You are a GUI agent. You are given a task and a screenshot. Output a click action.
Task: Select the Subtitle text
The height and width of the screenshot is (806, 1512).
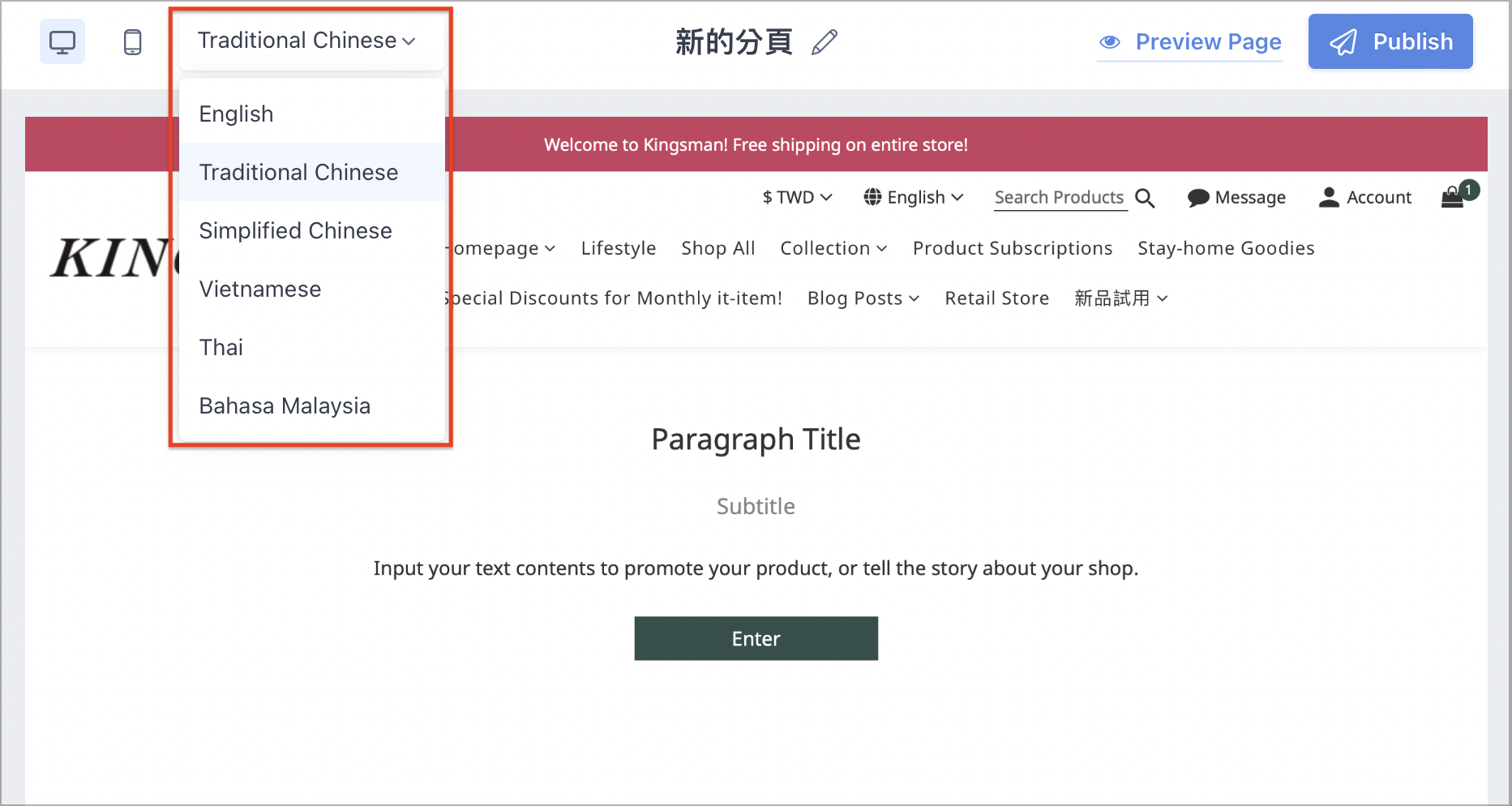[x=756, y=506]
